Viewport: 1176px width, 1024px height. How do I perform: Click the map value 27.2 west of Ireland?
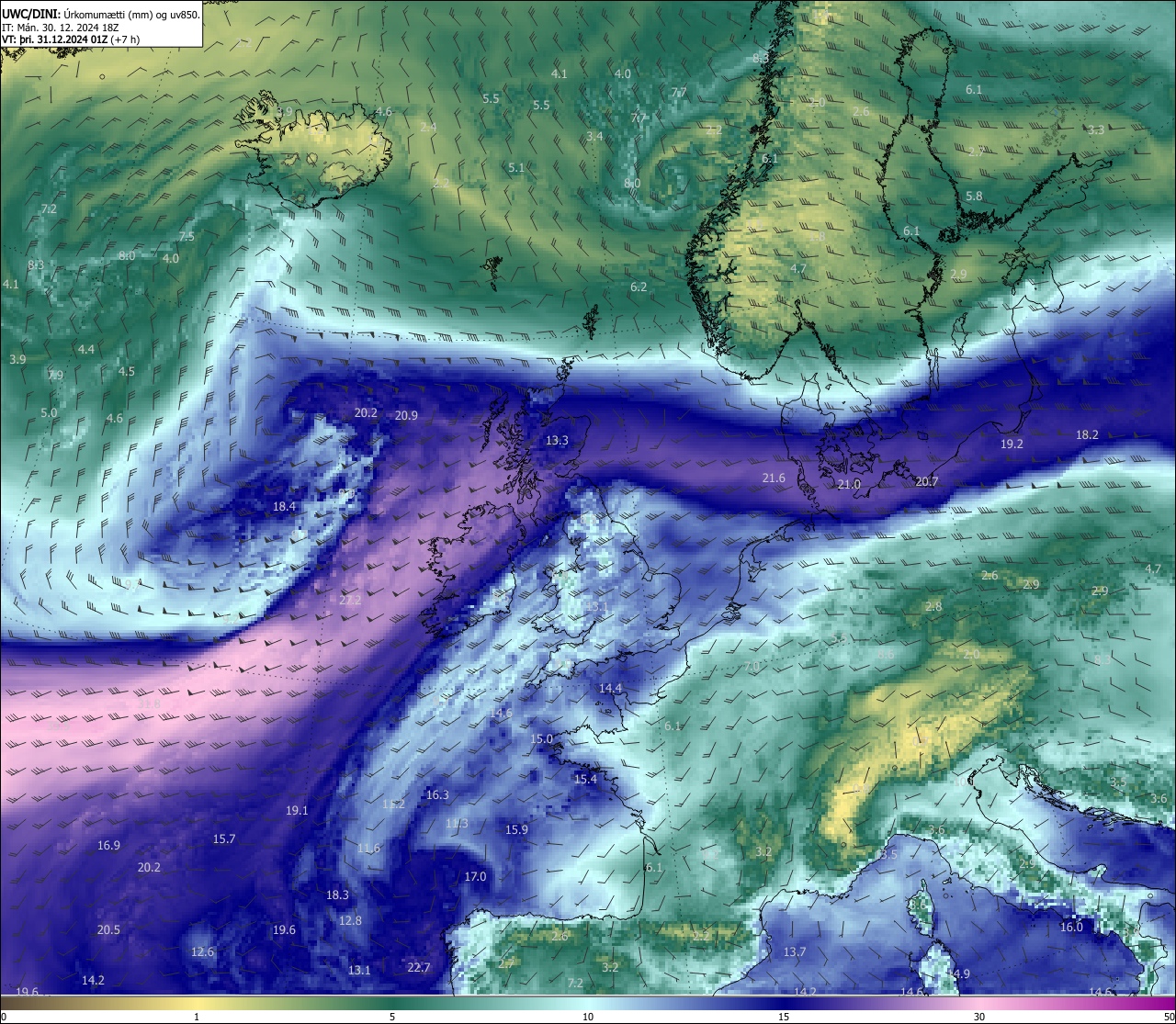[x=349, y=600]
